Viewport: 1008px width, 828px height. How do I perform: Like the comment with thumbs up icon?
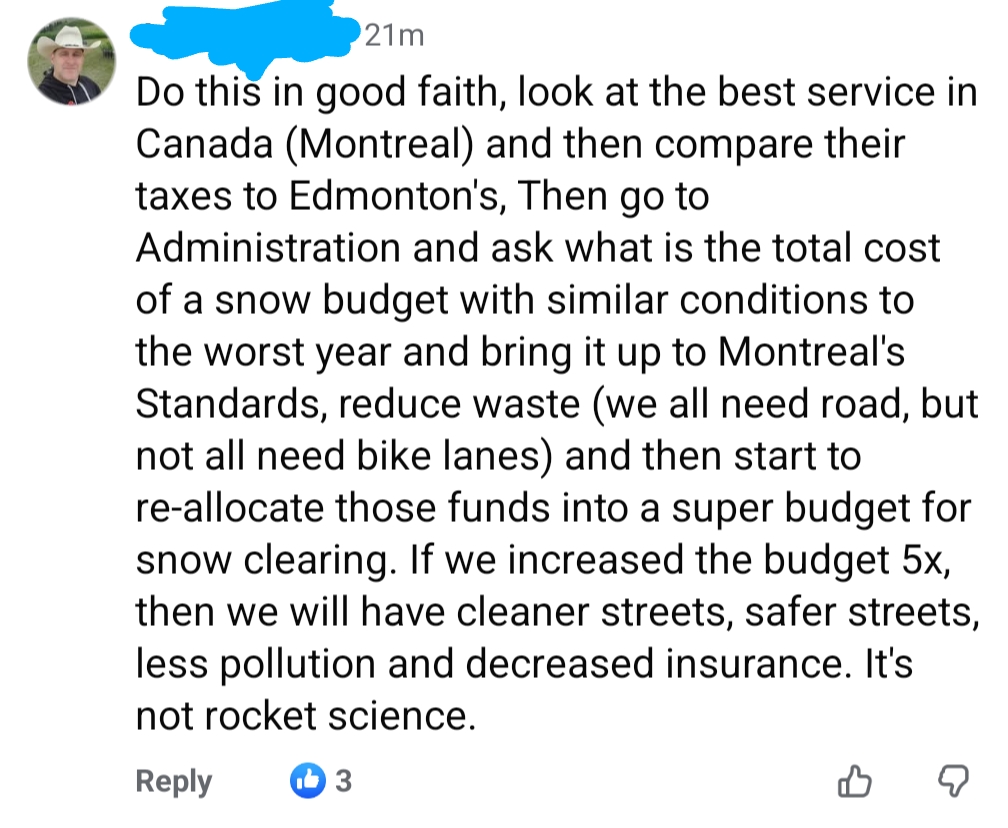[x=854, y=781]
